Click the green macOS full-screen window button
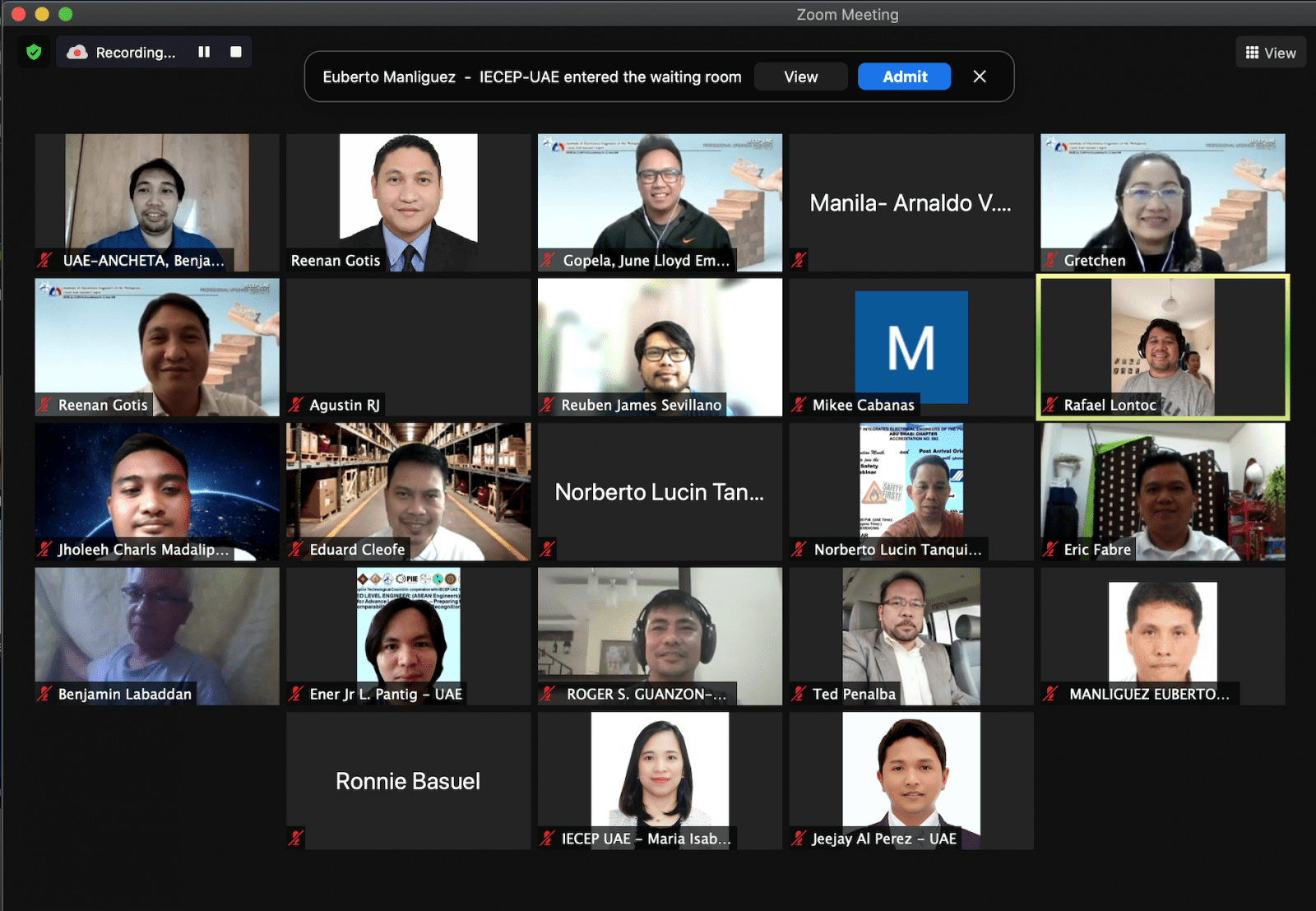Viewport: 1316px width, 911px height. pos(66,14)
